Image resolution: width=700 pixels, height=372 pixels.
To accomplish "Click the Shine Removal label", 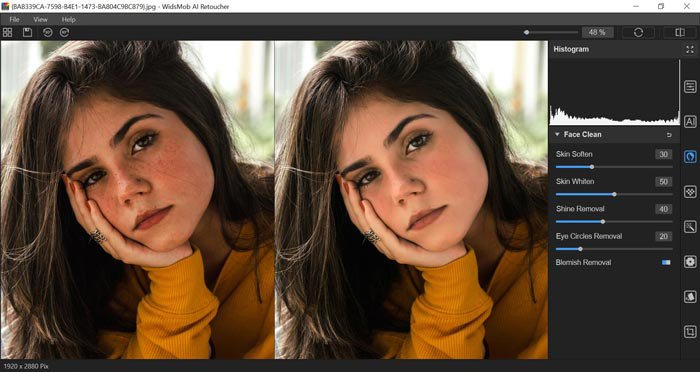I will pos(580,209).
